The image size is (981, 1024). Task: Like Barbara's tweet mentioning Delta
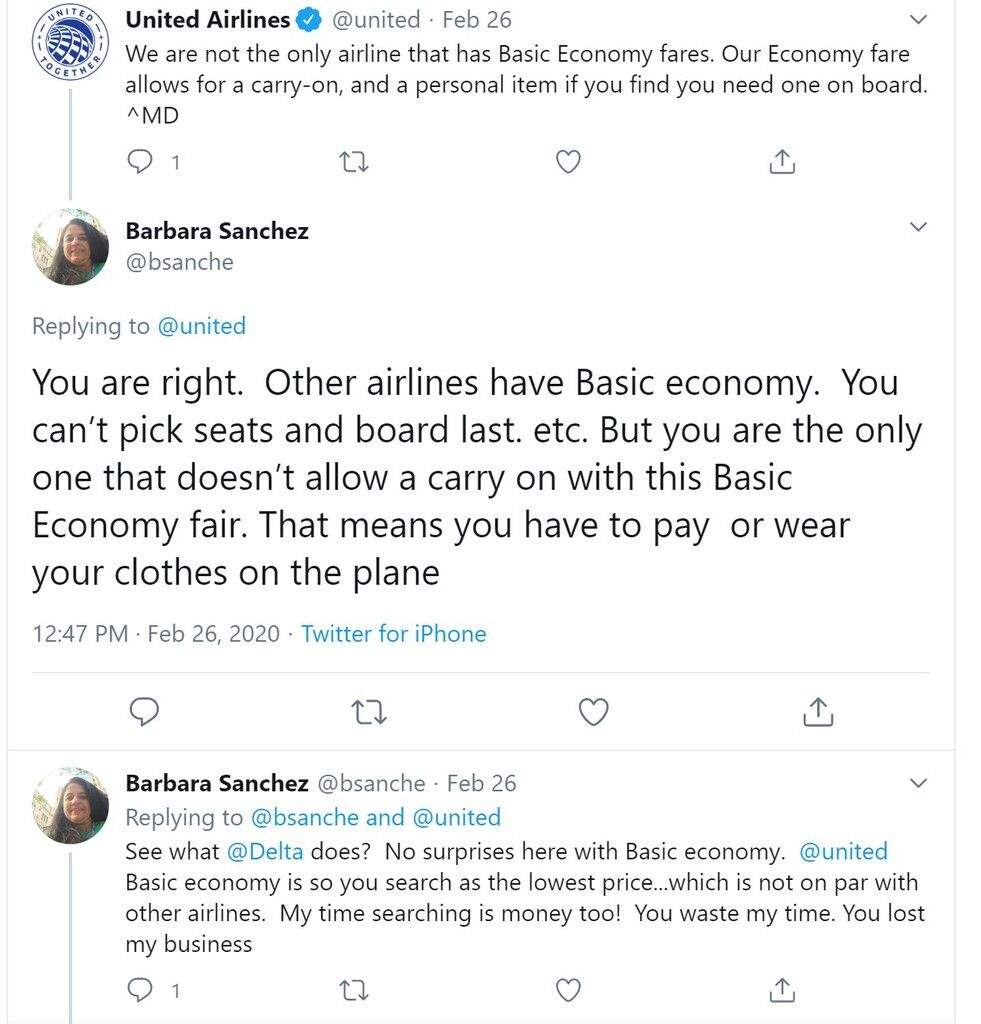click(568, 991)
